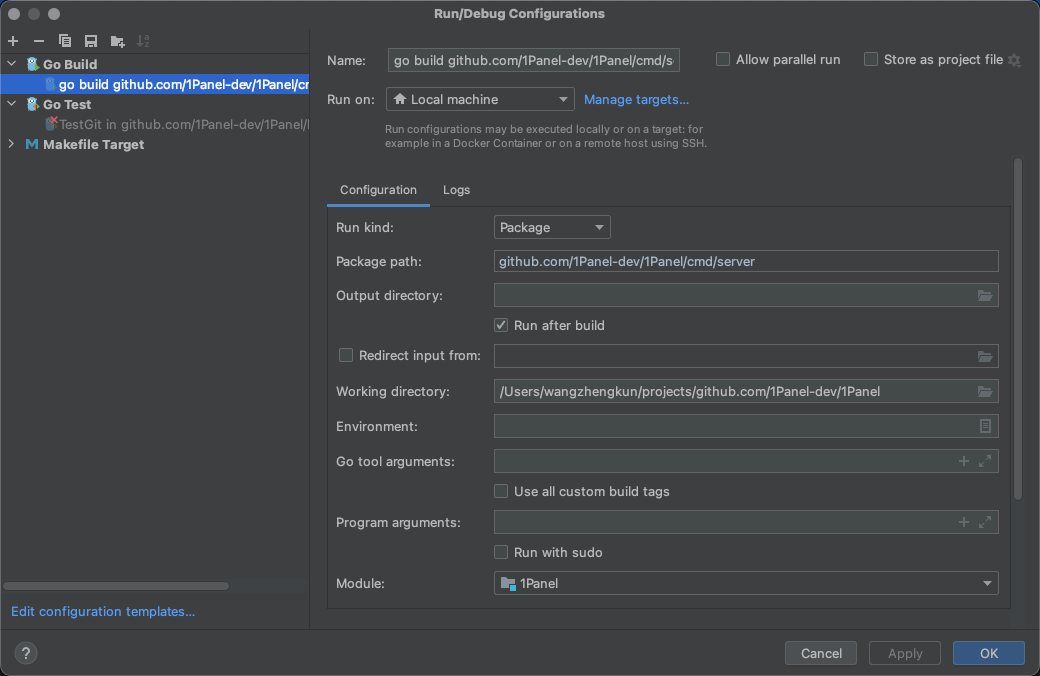
Task: Uncheck the Run after build checkbox
Action: tap(502, 325)
